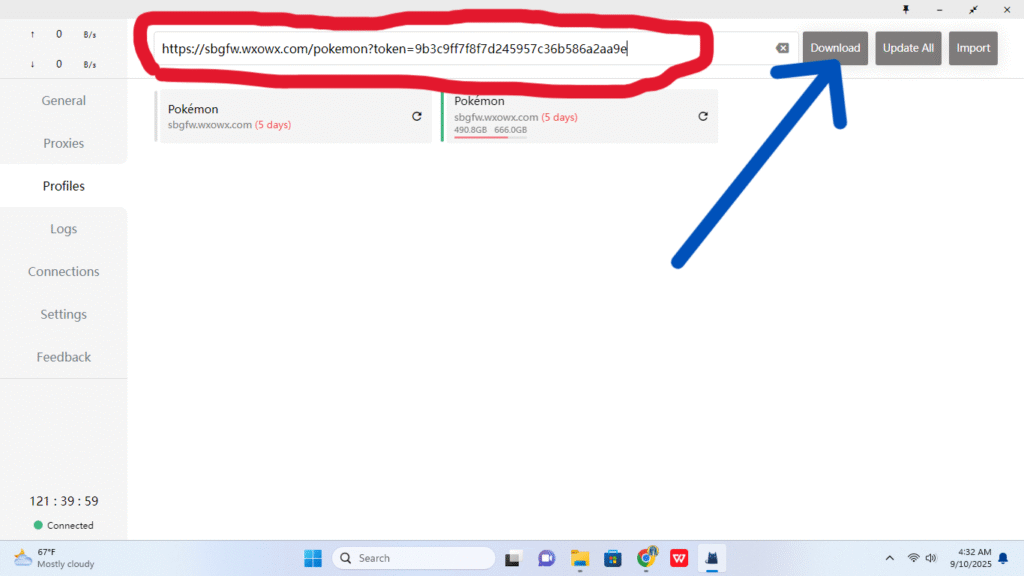Click the Download button
The height and width of the screenshot is (576, 1024).
[835, 48]
